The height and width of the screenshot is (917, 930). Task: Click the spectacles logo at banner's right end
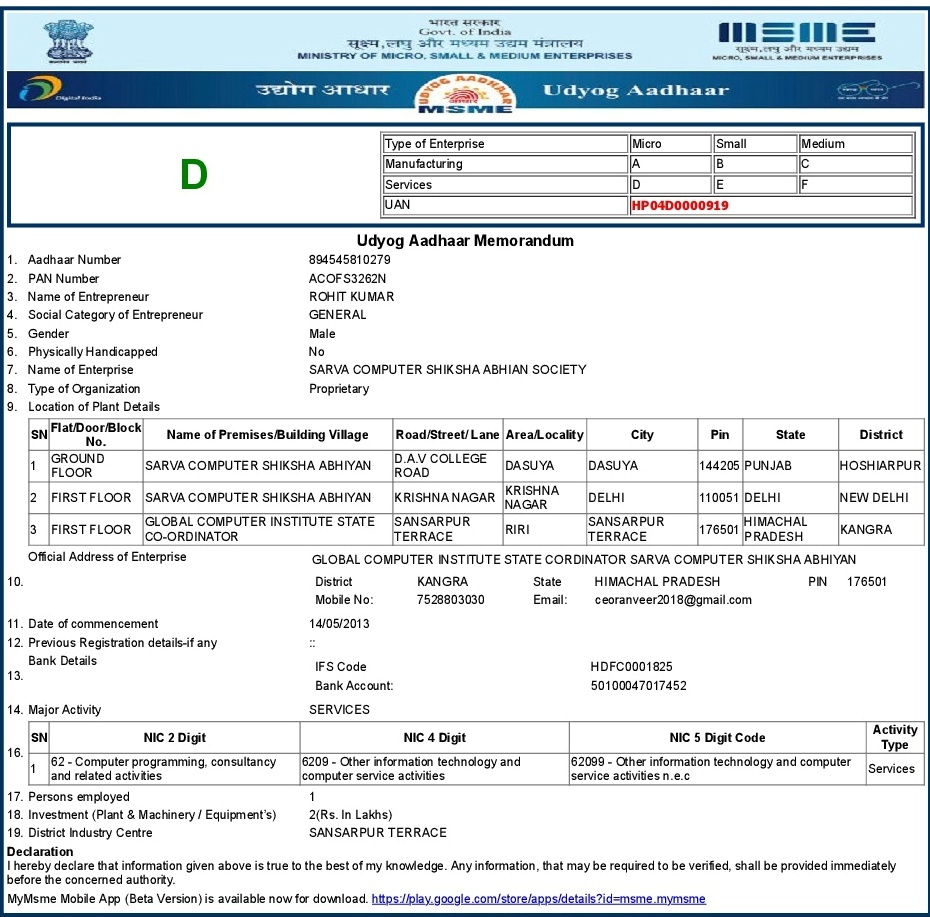coord(866,92)
